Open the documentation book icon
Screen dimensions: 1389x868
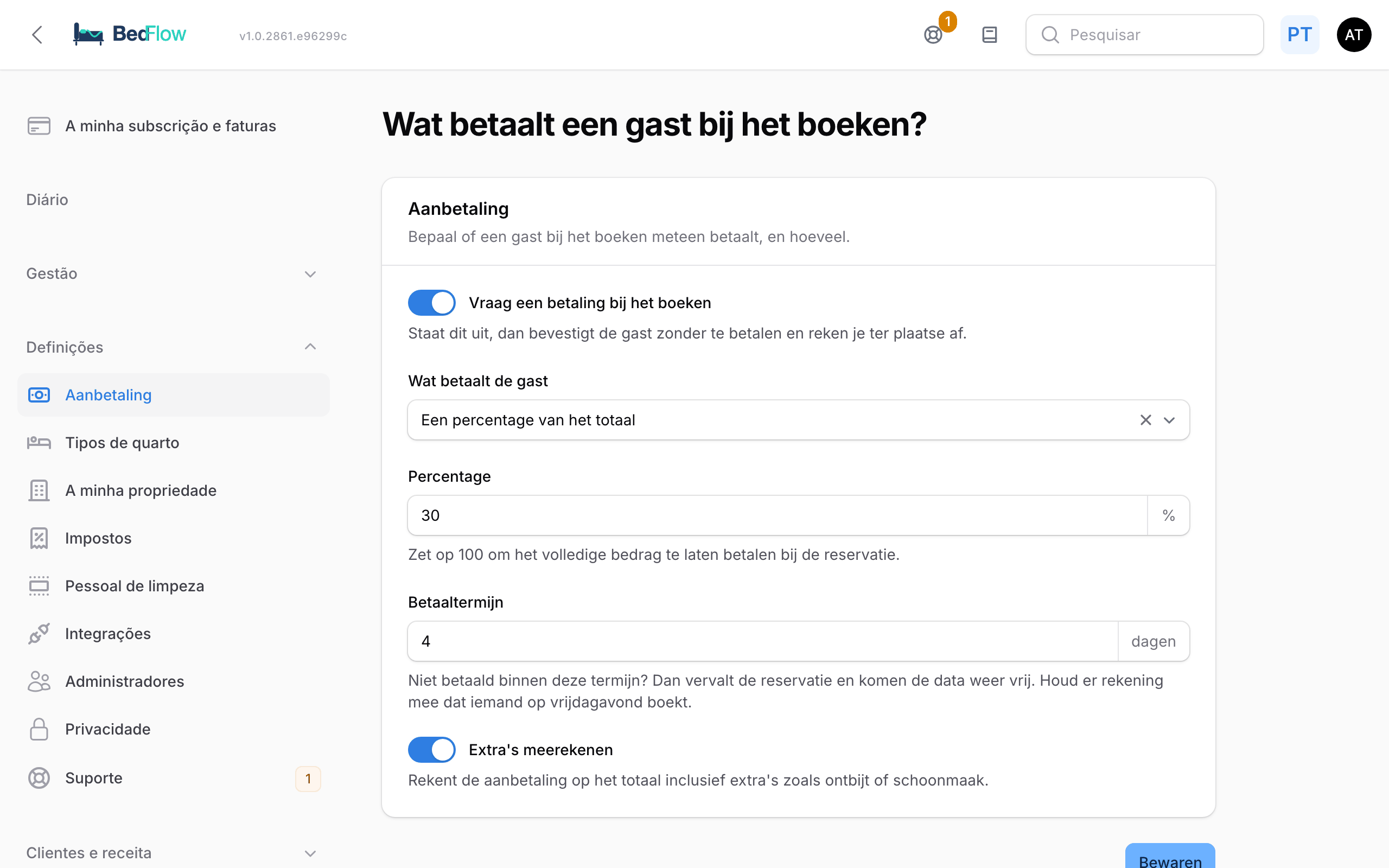990,35
